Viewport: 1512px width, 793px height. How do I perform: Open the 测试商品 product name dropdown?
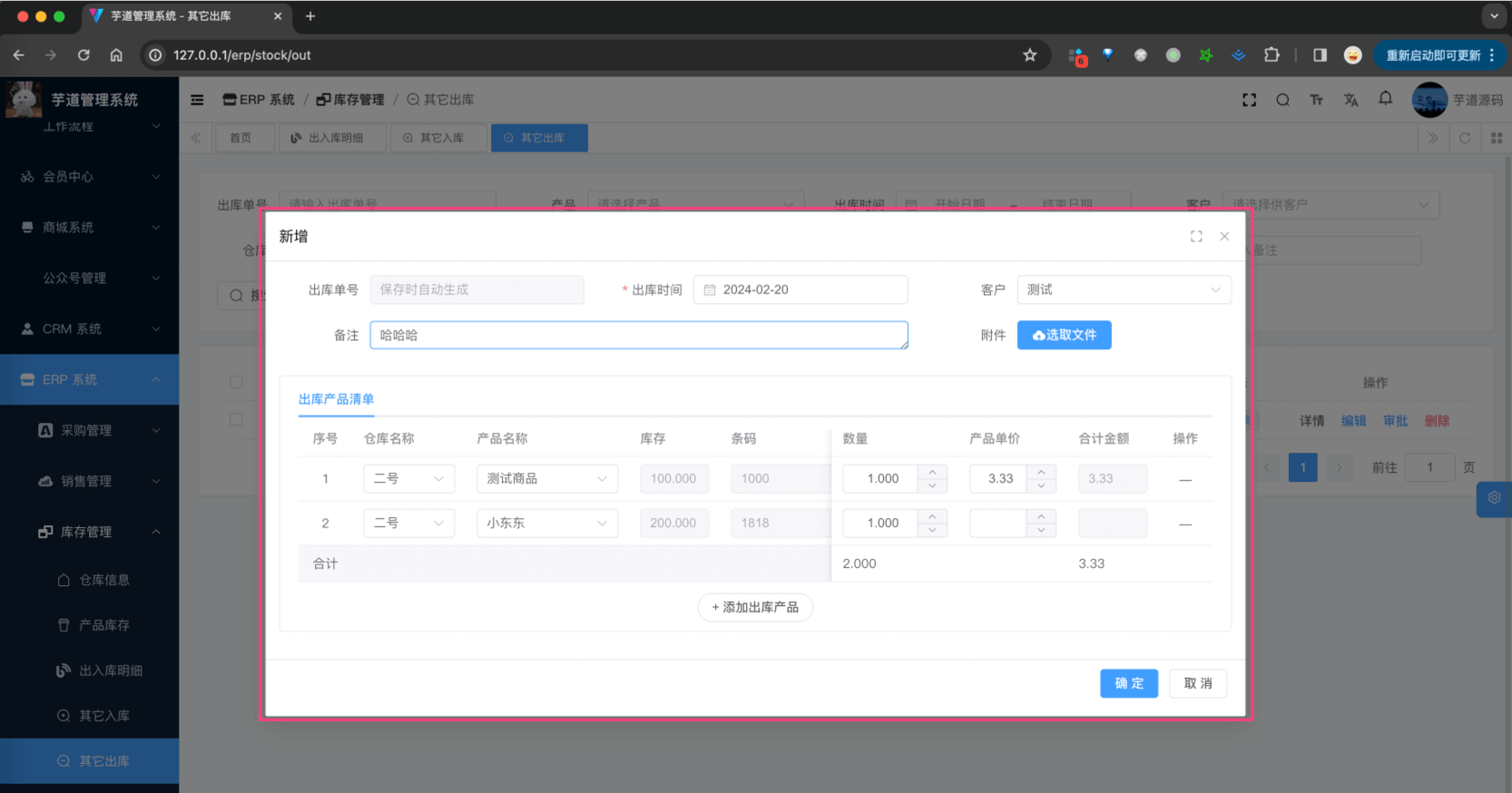(546, 478)
